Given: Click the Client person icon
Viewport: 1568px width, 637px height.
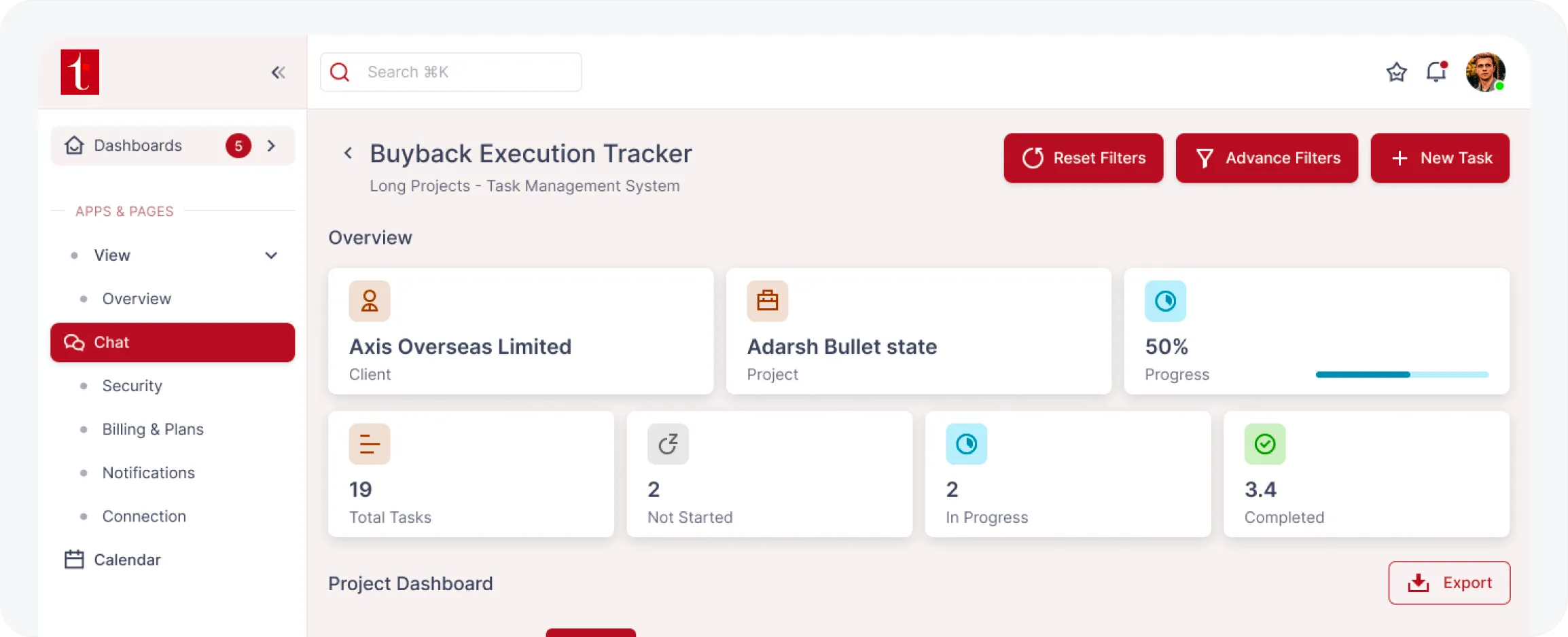Looking at the screenshot, I should click(x=370, y=301).
